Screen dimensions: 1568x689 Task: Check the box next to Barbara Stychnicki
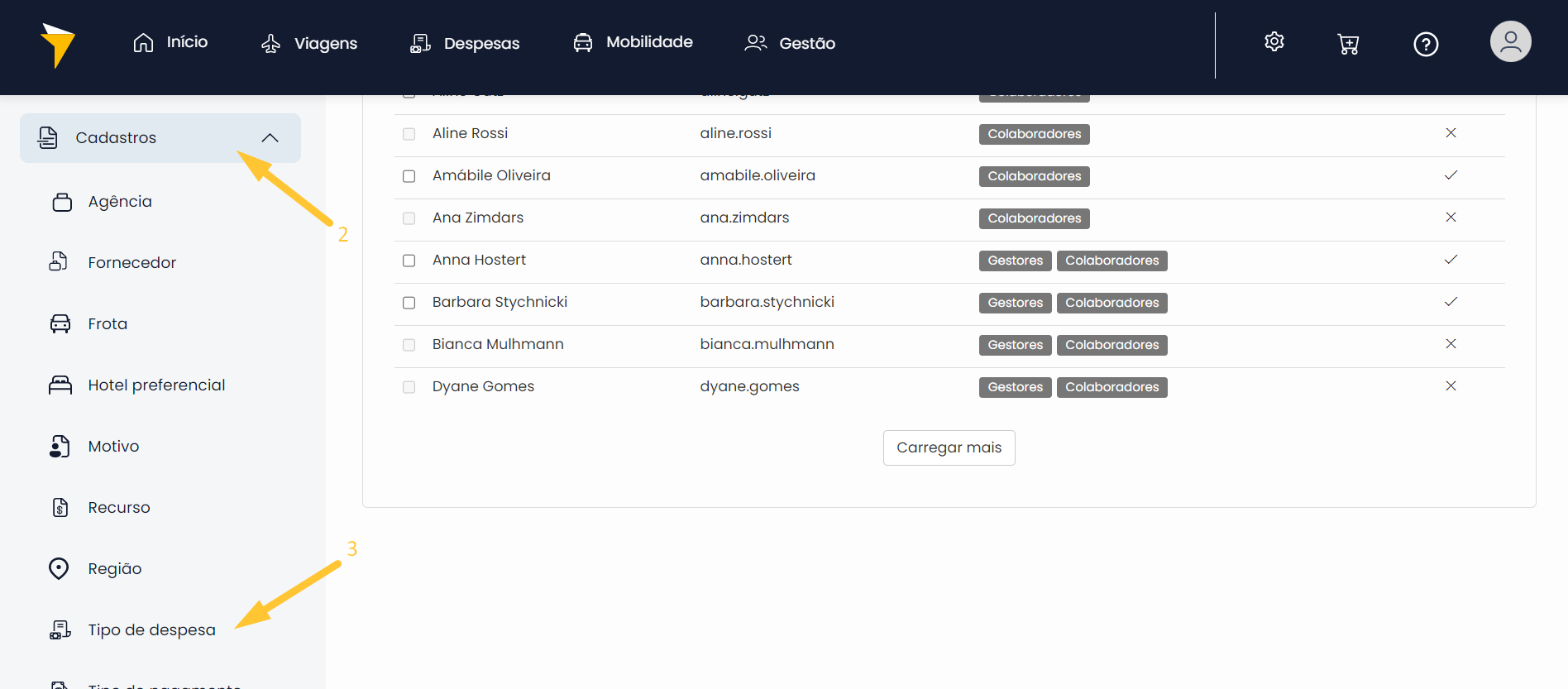(x=409, y=303)
